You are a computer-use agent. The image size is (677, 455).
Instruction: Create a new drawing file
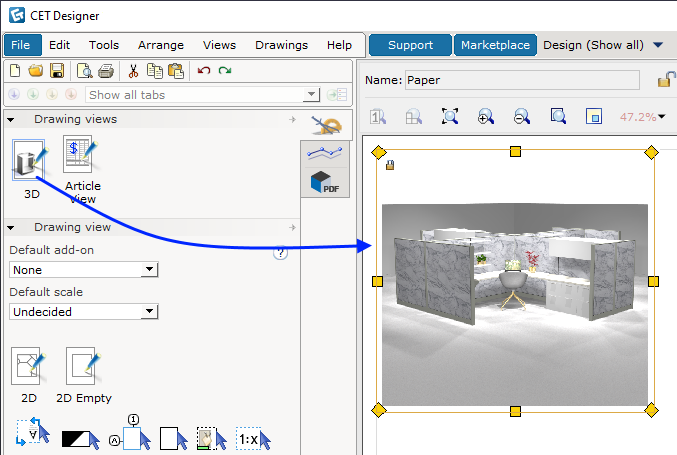coord(15,70)
